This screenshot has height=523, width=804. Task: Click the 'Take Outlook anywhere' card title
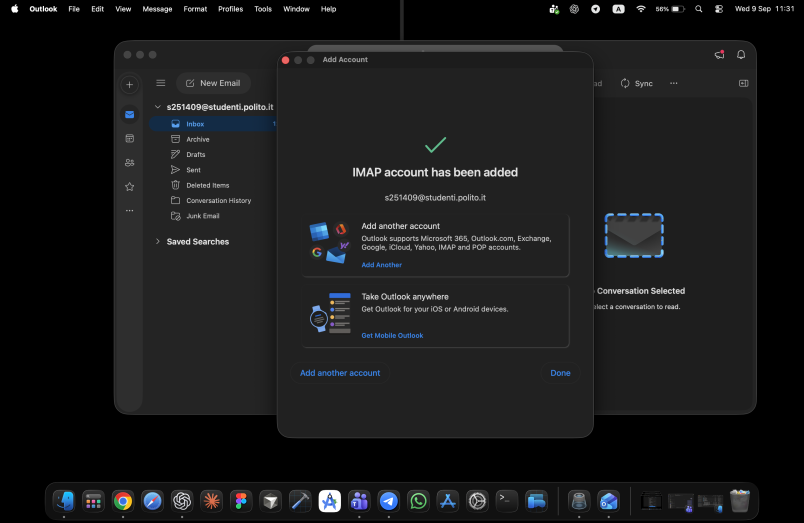click(x=405, y=296)
